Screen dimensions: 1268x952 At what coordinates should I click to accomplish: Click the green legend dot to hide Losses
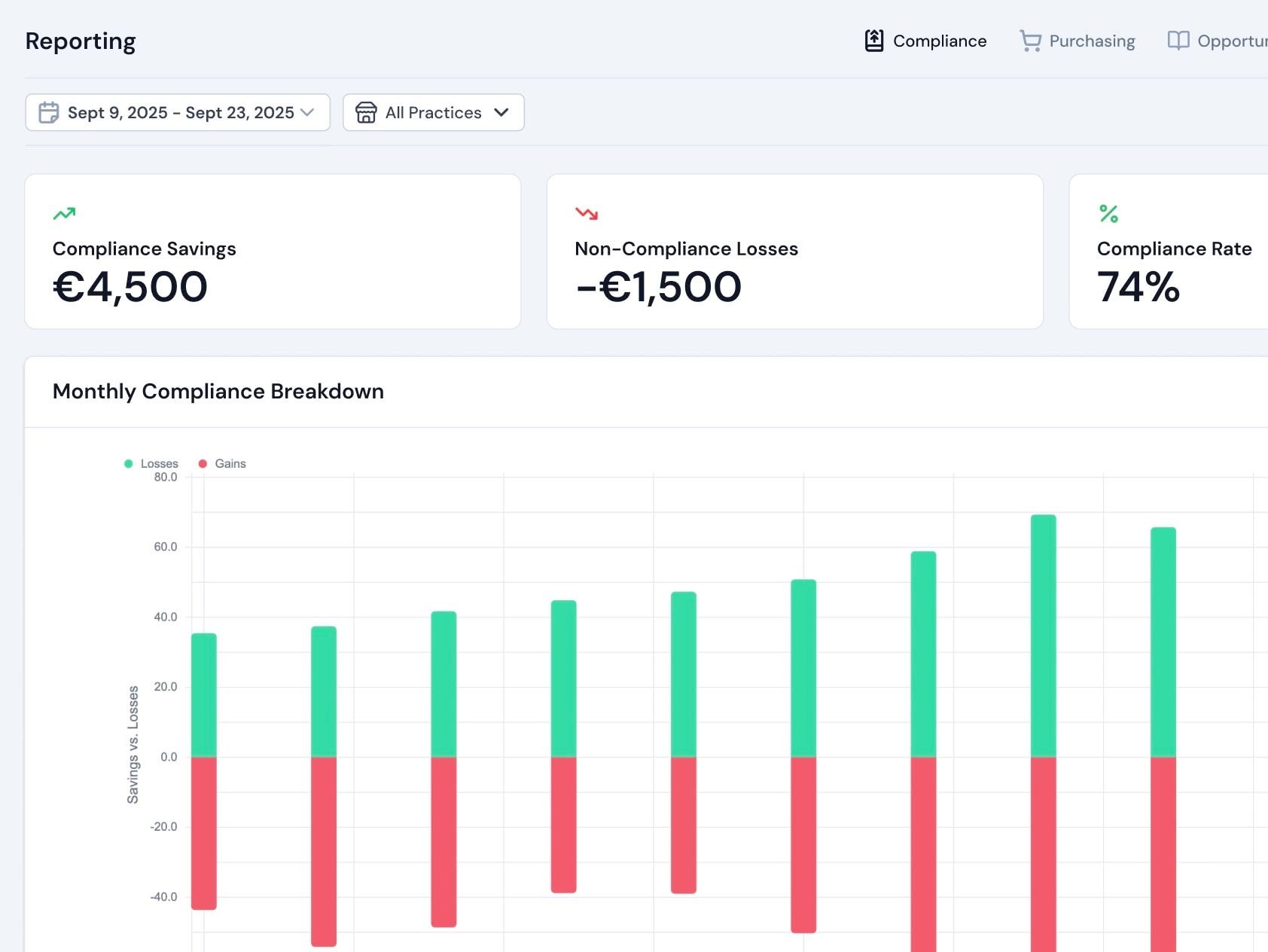(x=126, y=463)
